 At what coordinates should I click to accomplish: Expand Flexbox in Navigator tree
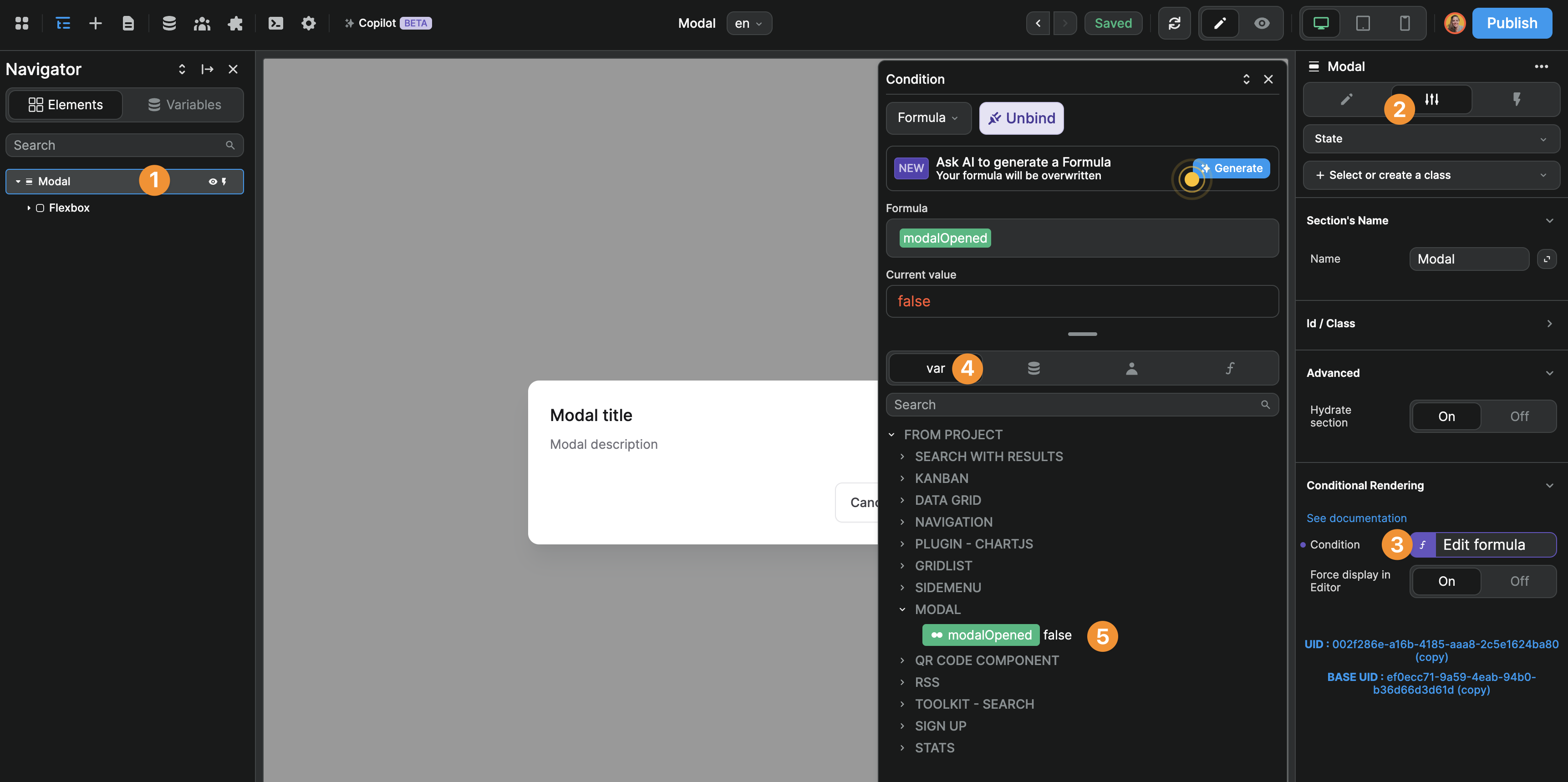point(29,208)
